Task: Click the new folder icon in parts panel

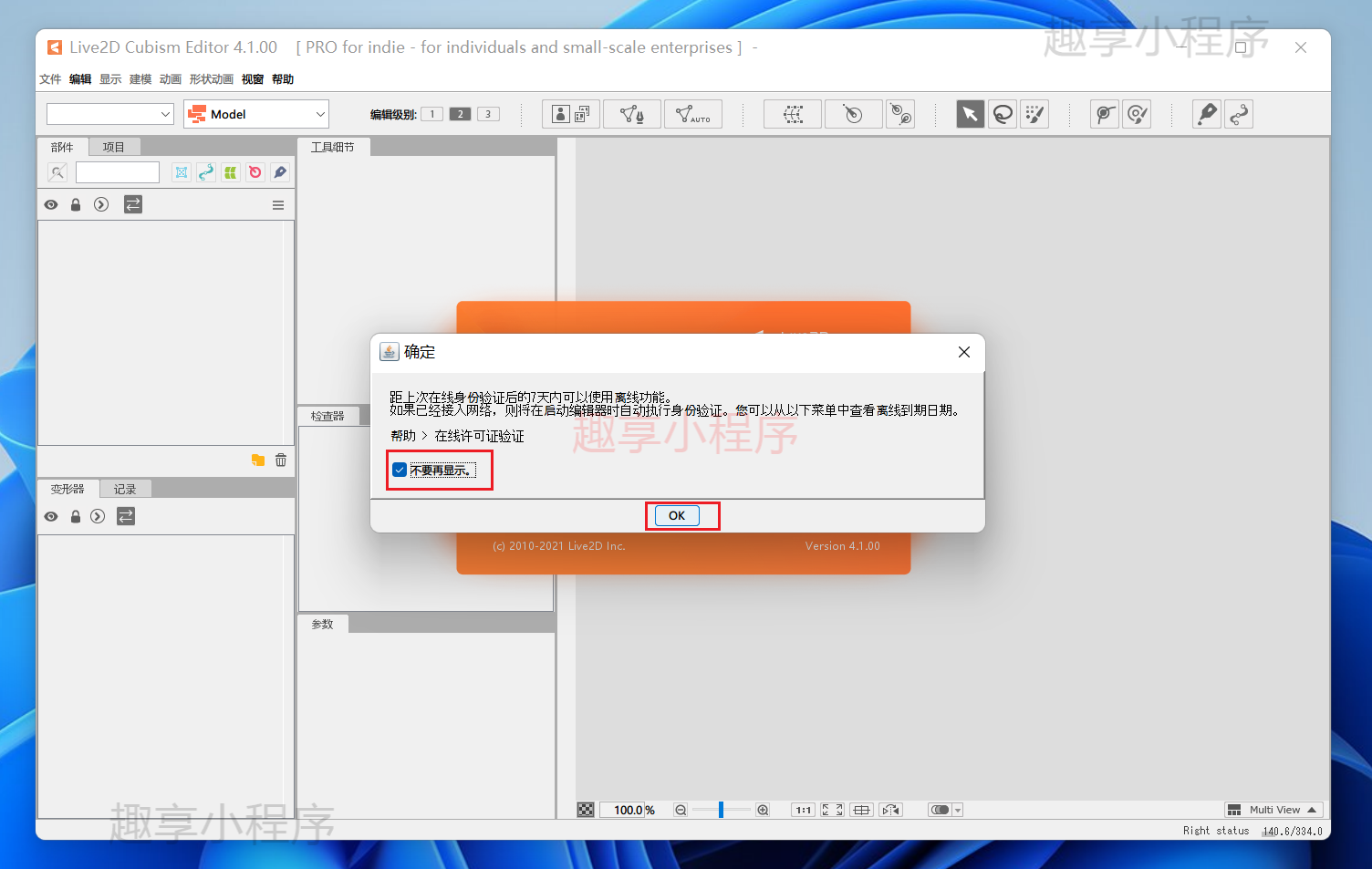Action: click(258, 460)
